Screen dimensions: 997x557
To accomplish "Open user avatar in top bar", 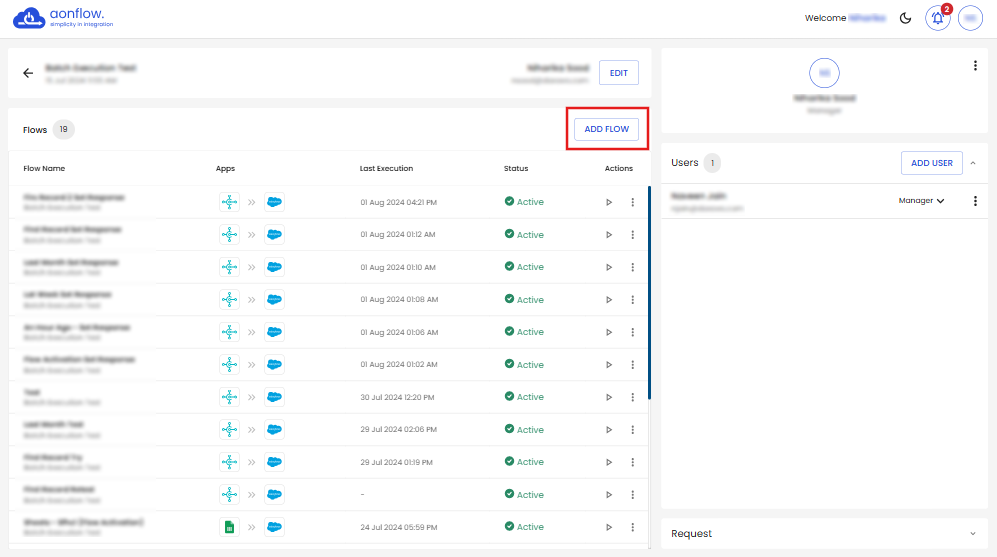I will pos(970,18).
